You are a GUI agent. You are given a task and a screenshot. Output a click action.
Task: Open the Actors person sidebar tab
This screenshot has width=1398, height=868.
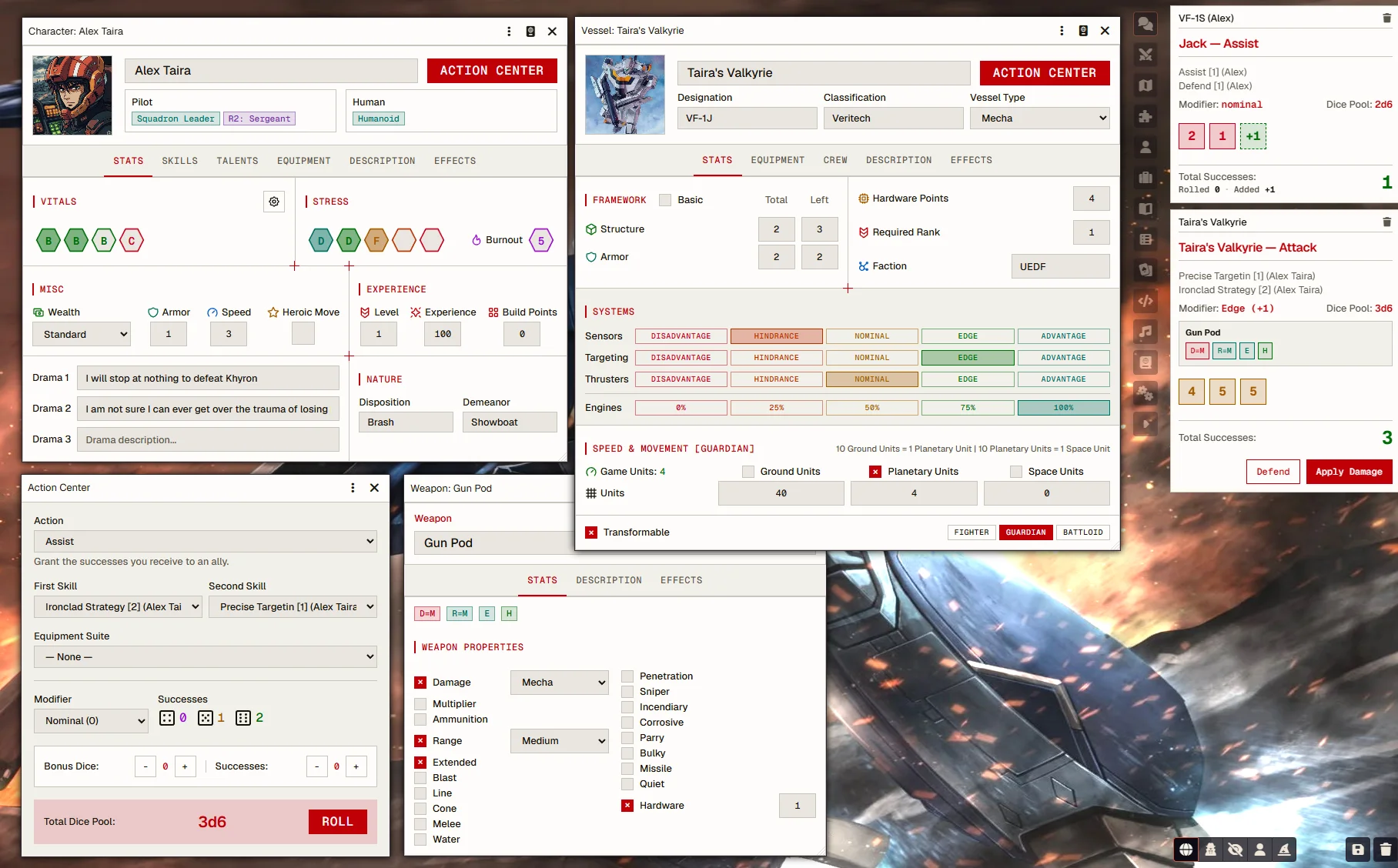[1145, 147]
